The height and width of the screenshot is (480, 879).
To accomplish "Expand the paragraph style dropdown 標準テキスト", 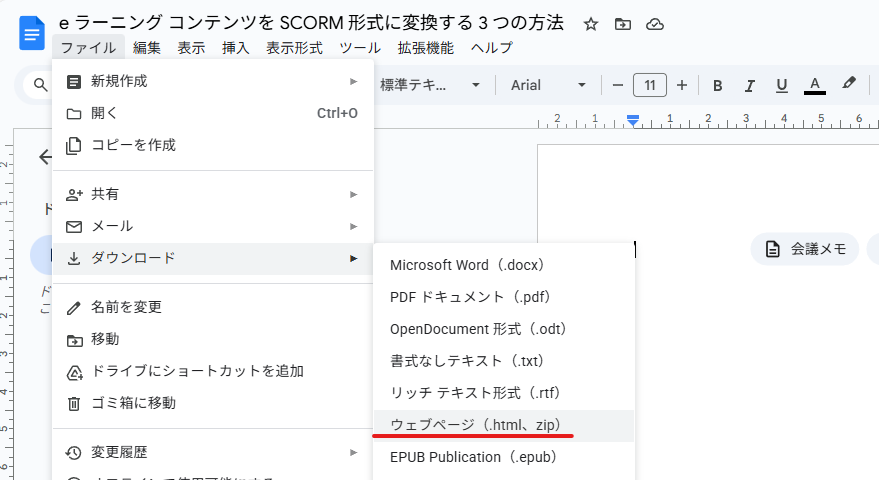I will click(430, 85).
